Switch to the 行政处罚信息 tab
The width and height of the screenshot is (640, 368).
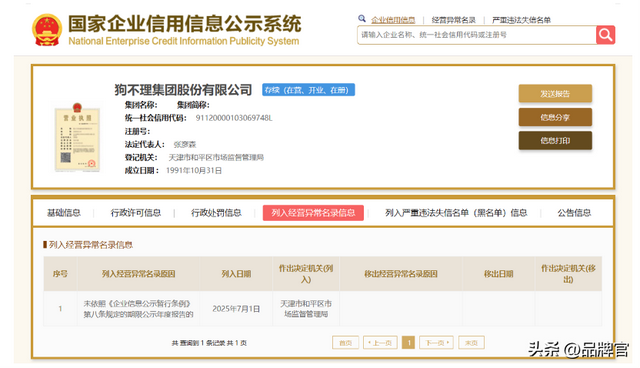[216, 213]
